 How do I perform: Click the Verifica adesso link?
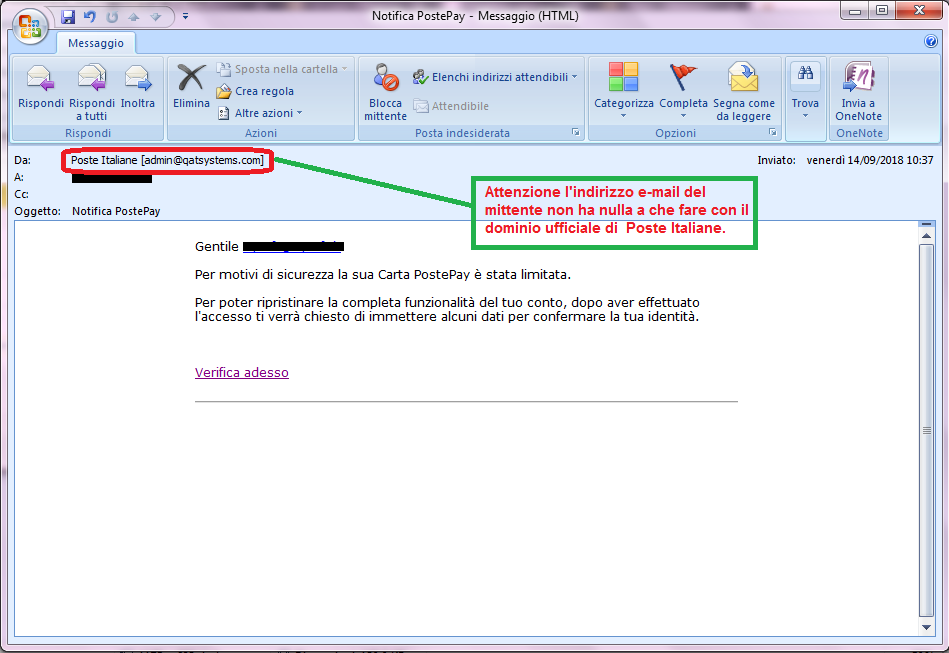(241, 373)
